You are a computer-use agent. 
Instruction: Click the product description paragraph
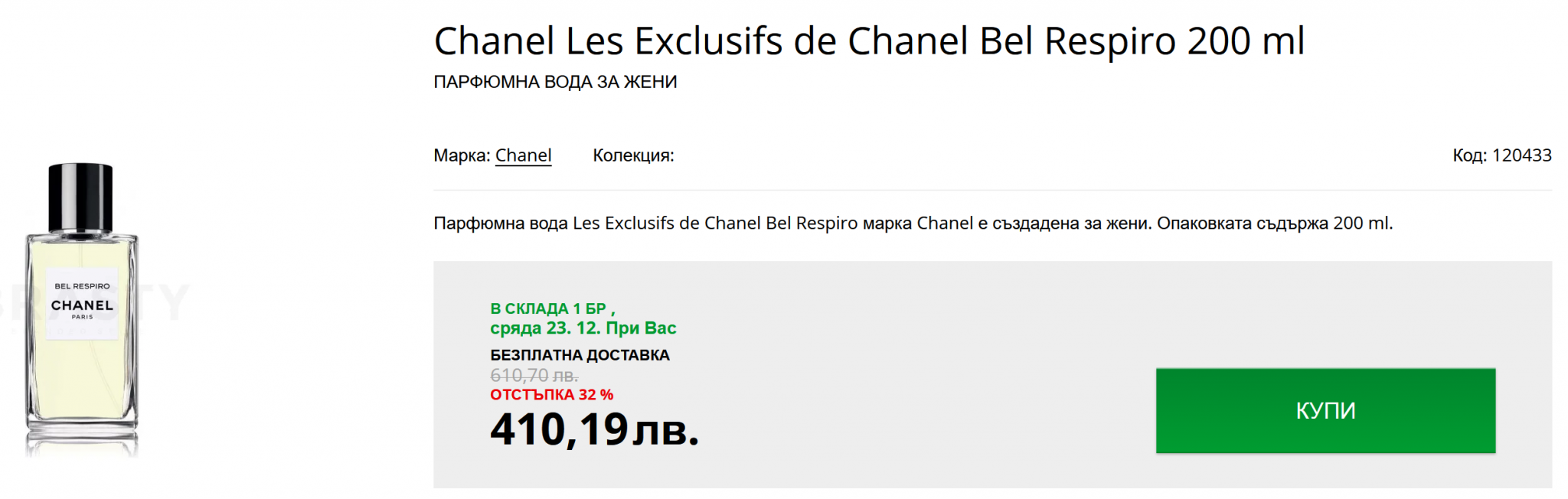coord(913,223)
